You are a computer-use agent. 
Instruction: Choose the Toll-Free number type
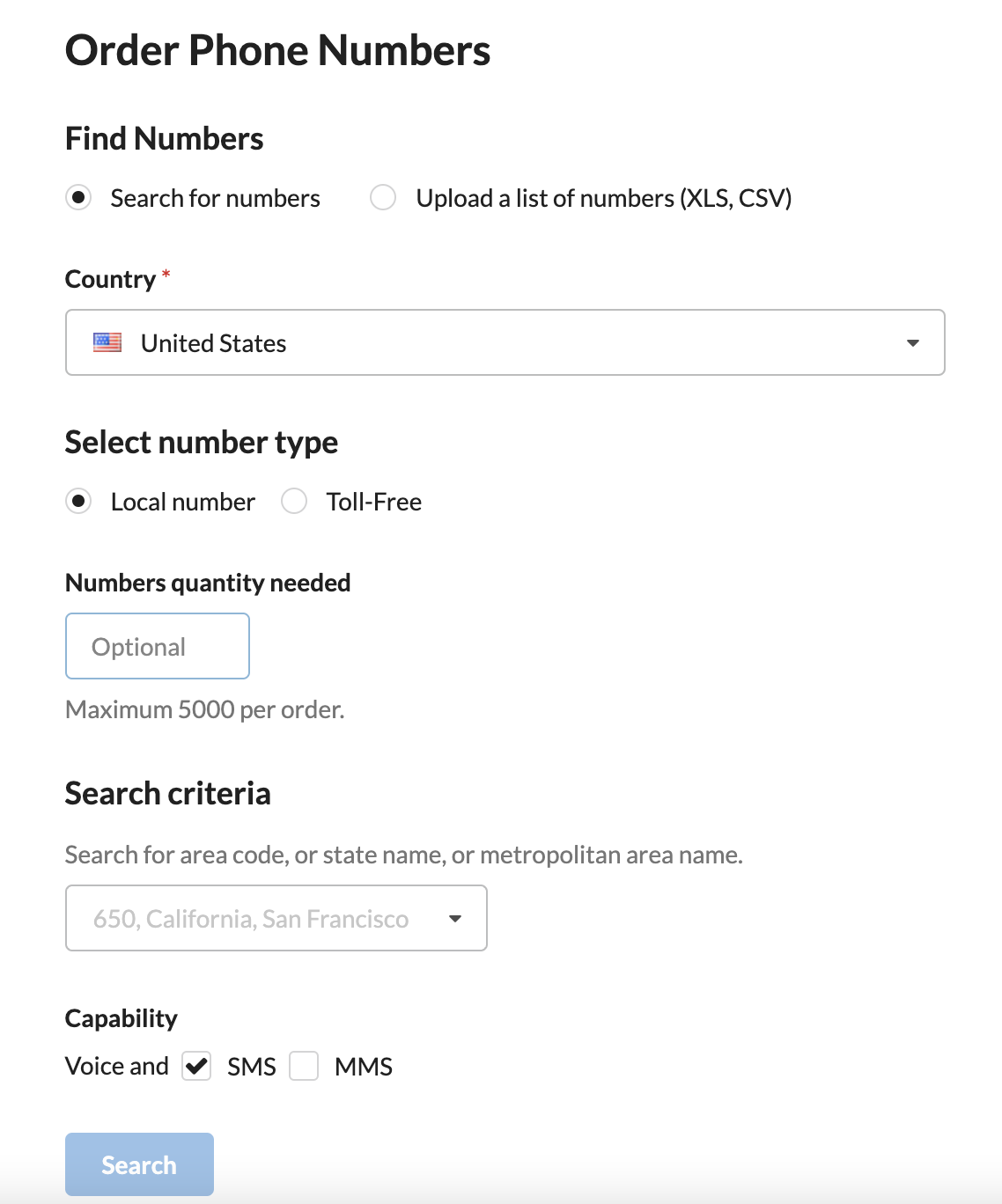tap(294, 502)
